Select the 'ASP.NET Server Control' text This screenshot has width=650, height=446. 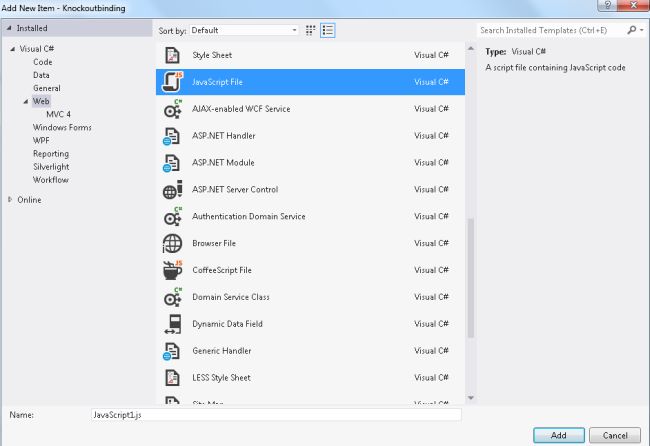pyautogui.click(x=235, y=189)
